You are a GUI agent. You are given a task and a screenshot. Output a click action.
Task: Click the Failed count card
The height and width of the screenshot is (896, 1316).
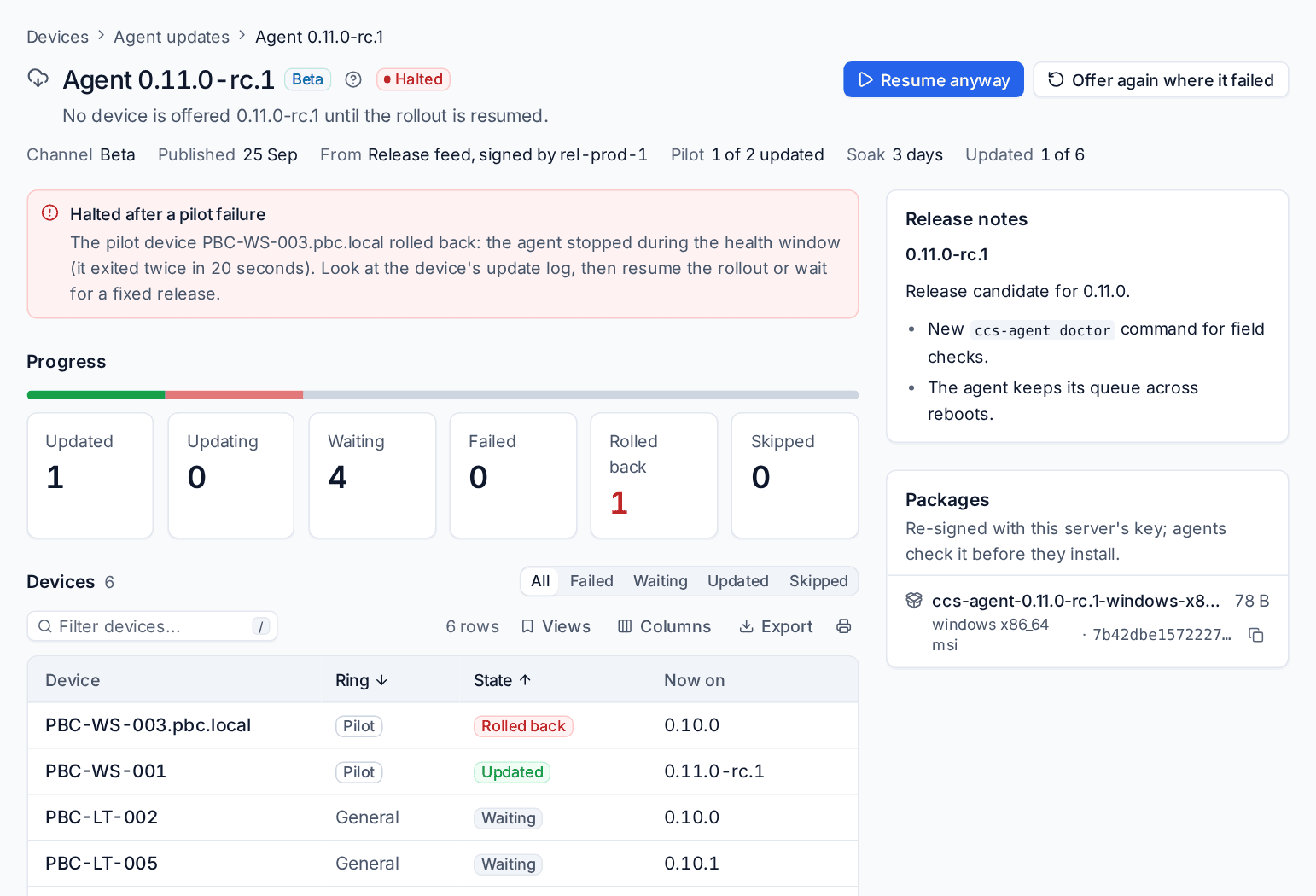point(513,476)
